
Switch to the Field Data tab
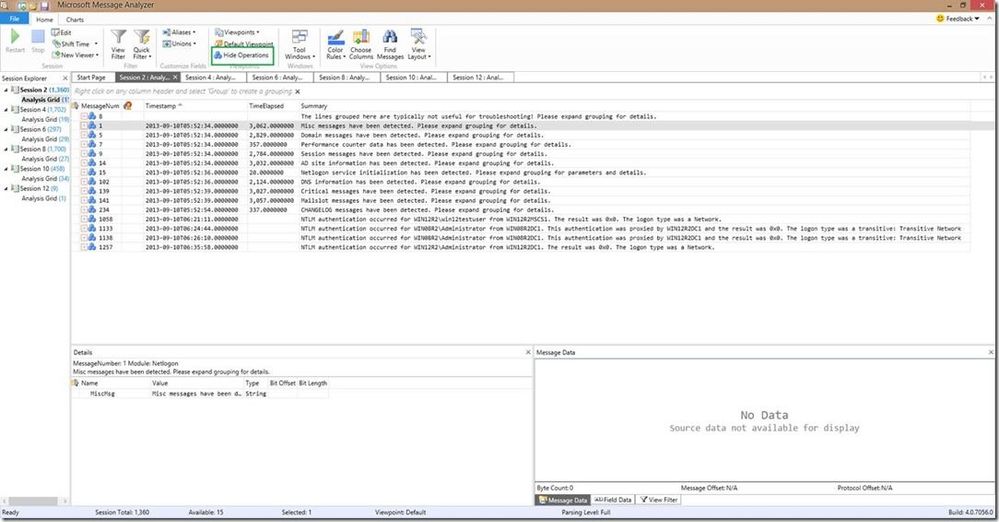(x=613, y=500)
